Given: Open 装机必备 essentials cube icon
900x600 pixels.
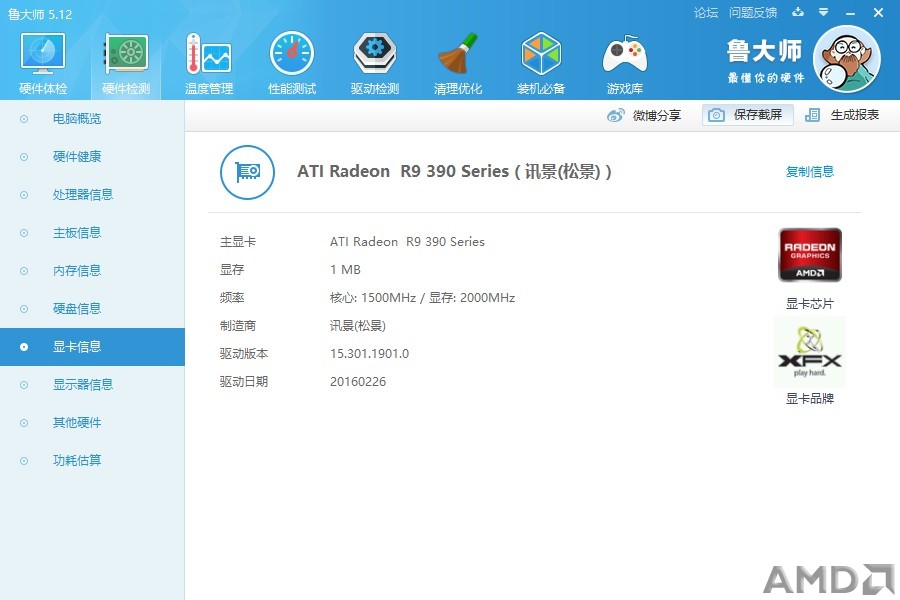Looking at the screenshot, I should [541, 54].
